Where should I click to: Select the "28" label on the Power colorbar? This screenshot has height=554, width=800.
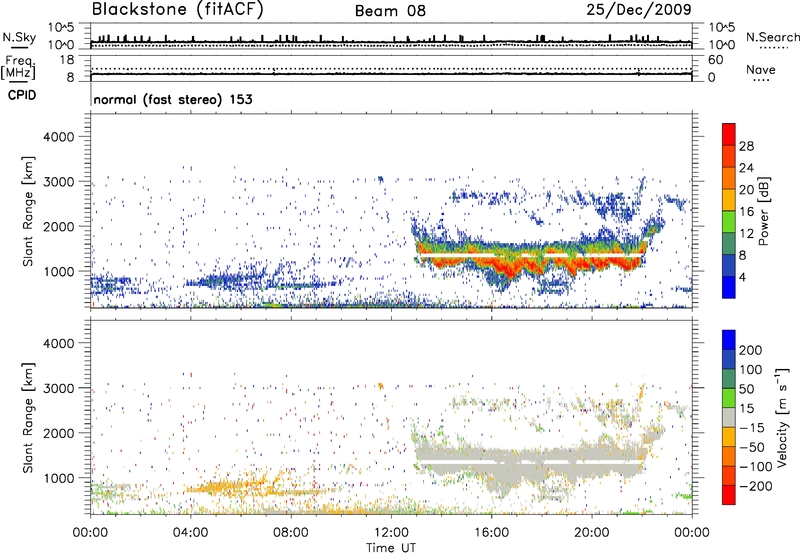coord(746,146)
